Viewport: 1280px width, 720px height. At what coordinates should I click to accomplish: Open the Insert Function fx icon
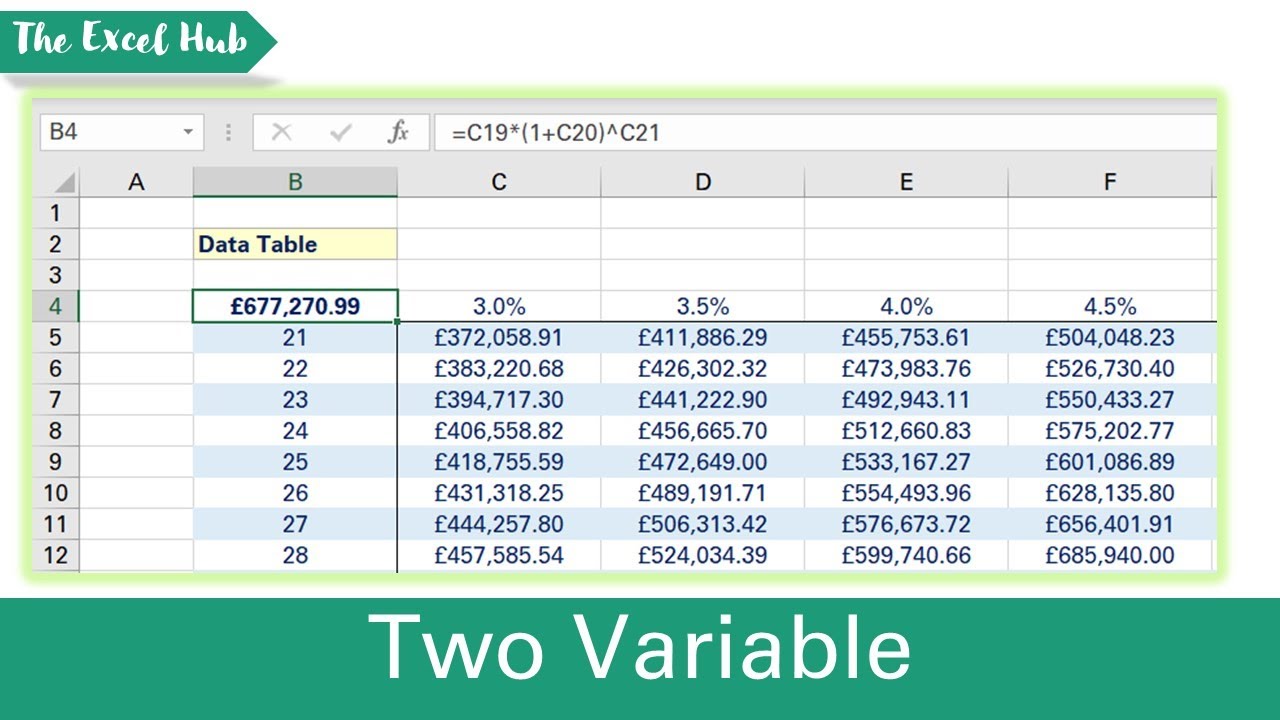click(x=398, y=132)
